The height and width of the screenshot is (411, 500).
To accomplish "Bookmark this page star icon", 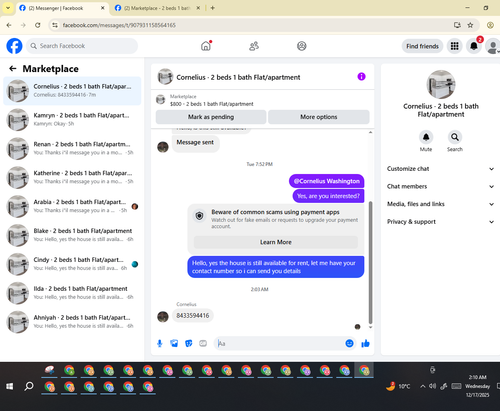I will (470, 25).
